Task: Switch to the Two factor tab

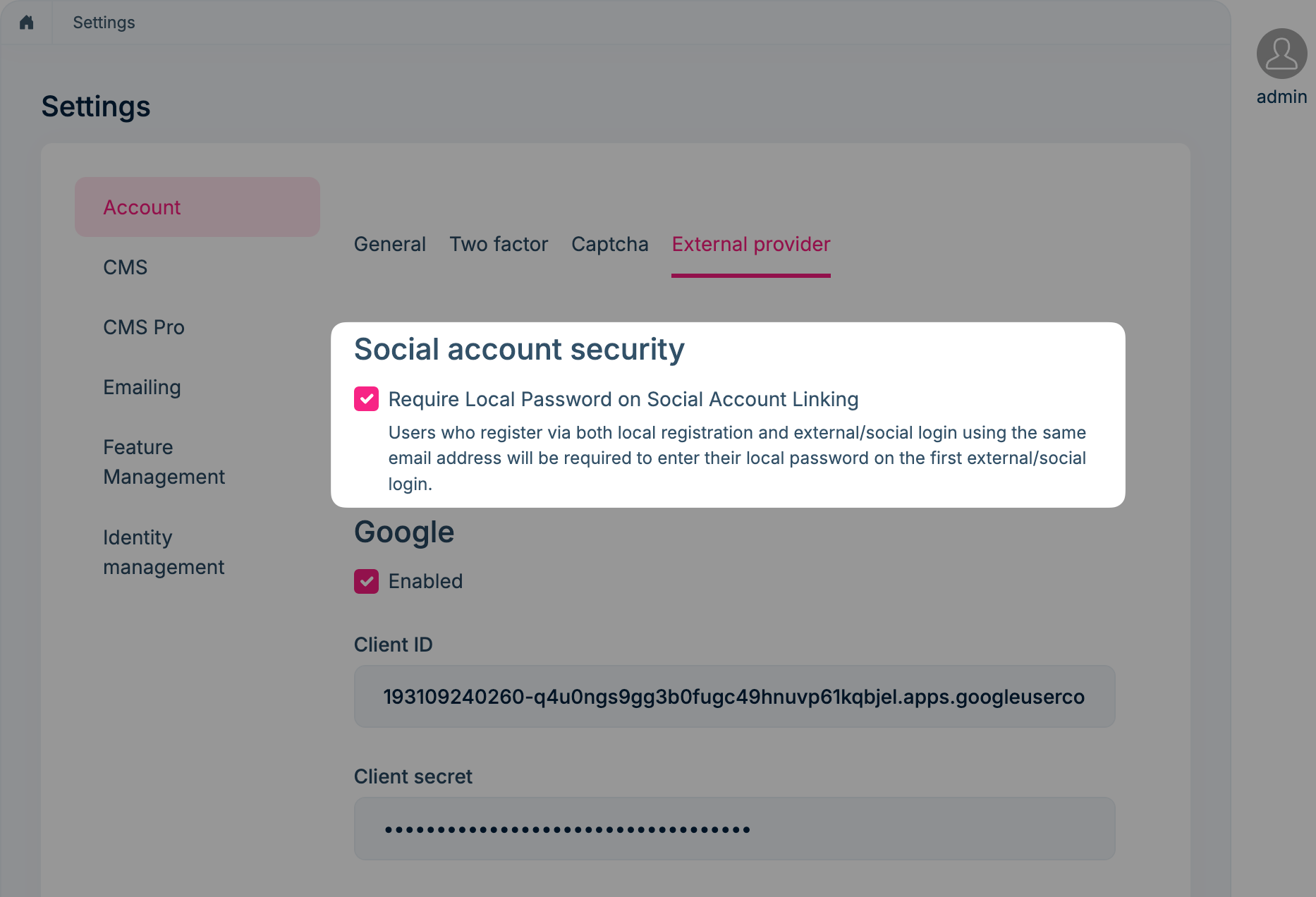Action: (x=498, y=244)
